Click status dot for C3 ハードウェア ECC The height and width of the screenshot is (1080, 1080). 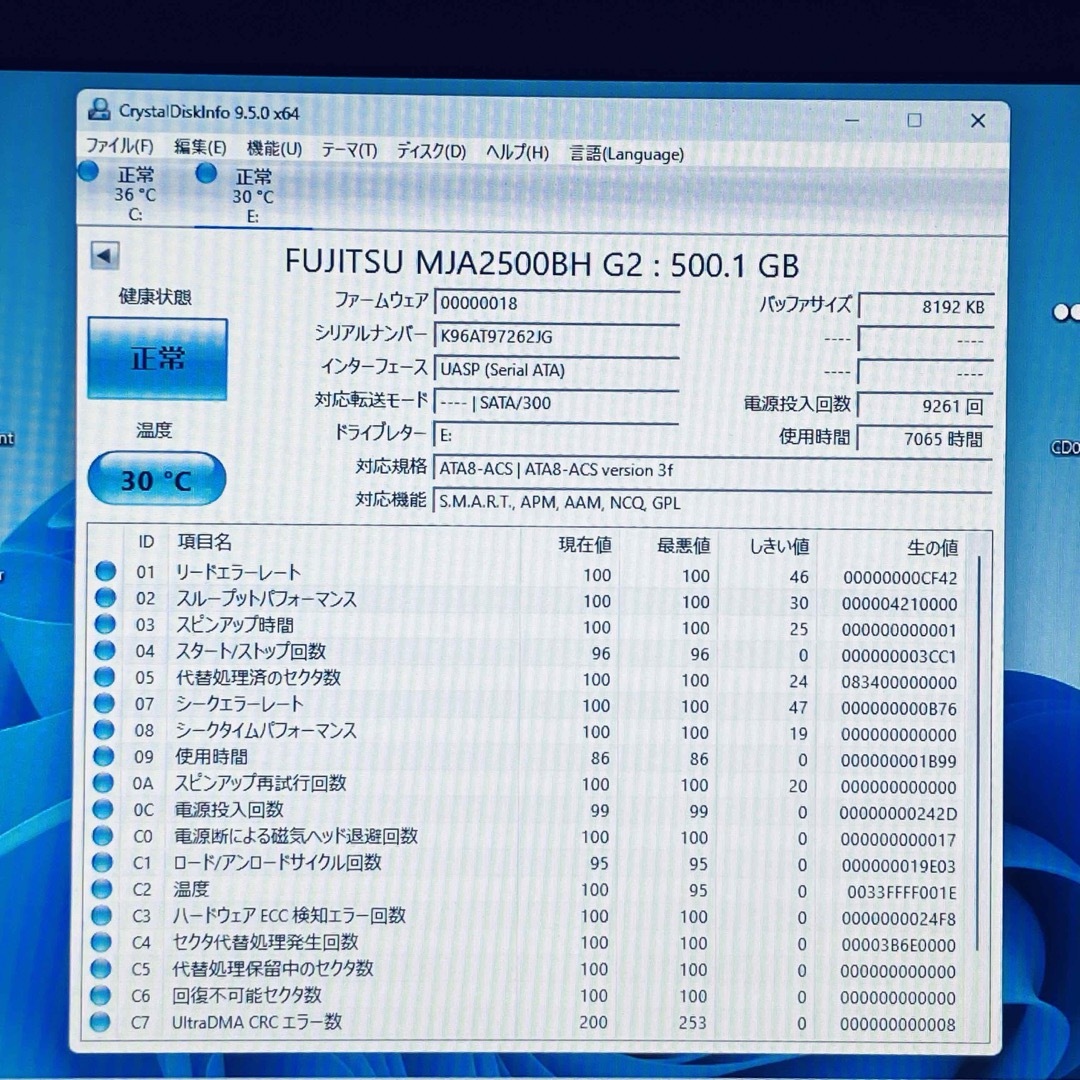coord(101,915)
